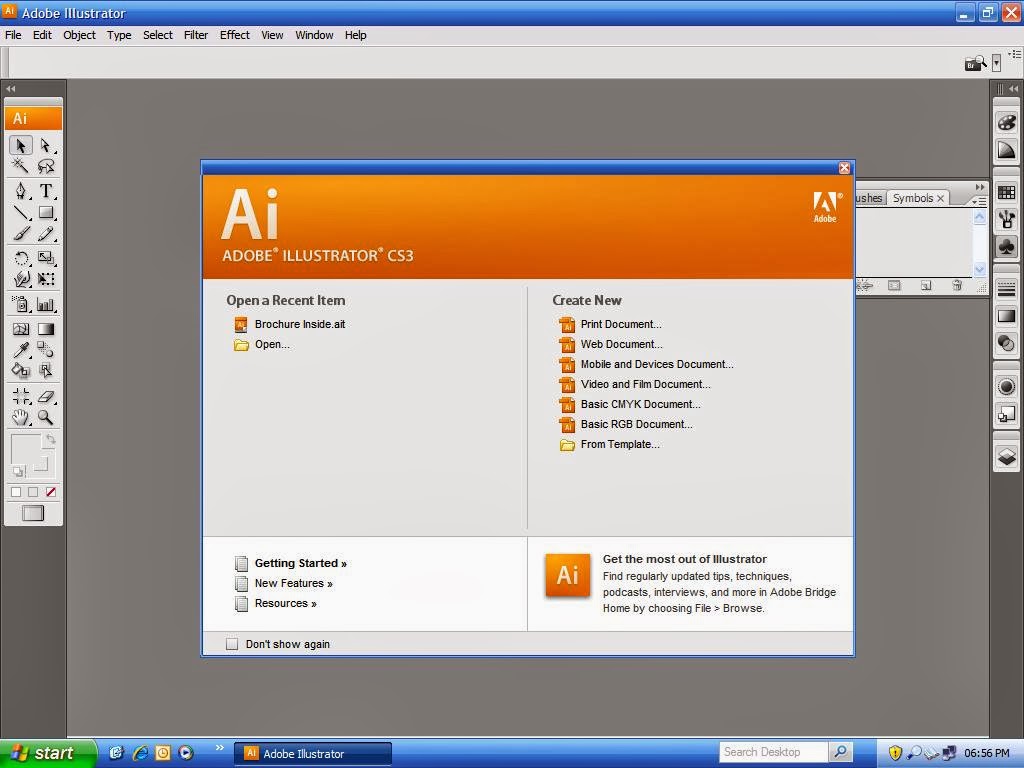Open the Bridge button dropdown arrow
The height and width of the screenshot is (768, 1024).
pyautogui.click(x=996, y=63)
